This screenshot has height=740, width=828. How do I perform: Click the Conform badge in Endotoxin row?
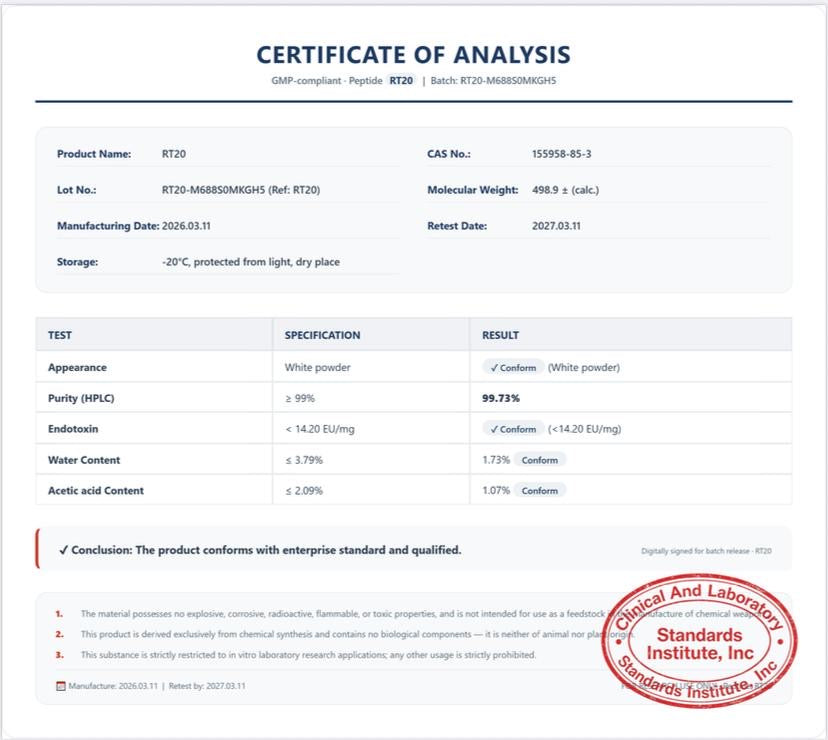513,429
